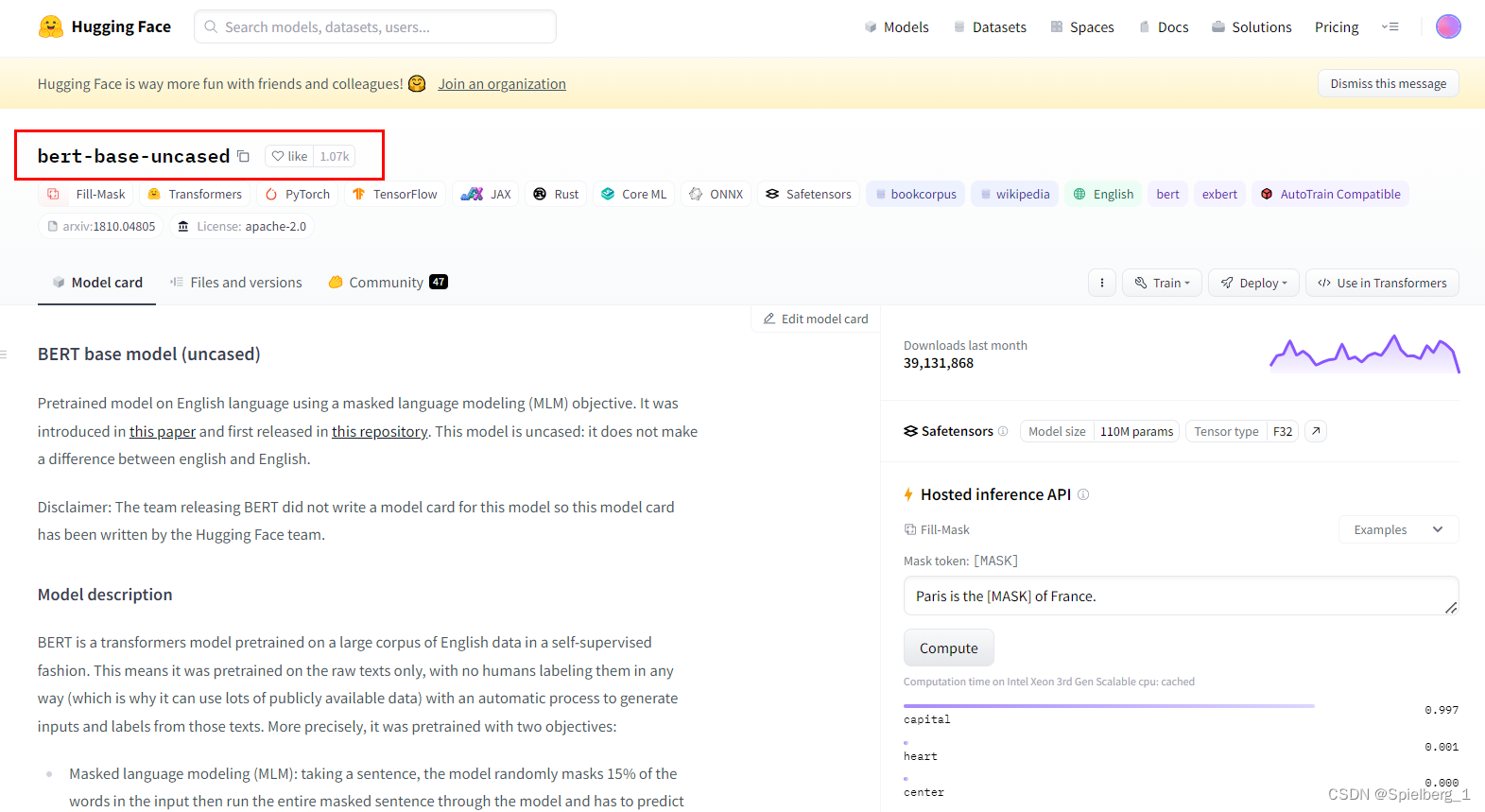
Task: Go to Spaces in the top navigation
Action: pos(1082,26)
